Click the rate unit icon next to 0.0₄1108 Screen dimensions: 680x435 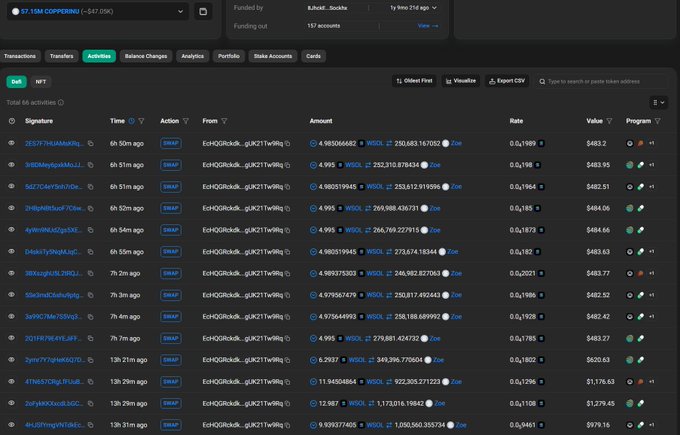tap(541, 403)
